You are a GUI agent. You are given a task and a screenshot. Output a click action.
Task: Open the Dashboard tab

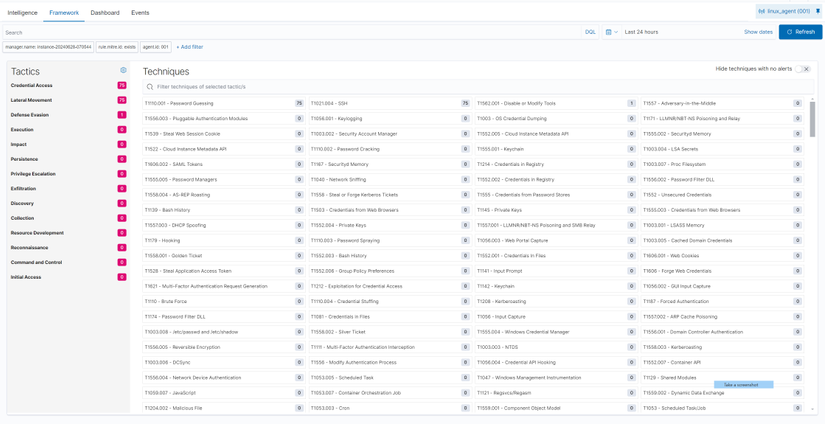(105, 13)
